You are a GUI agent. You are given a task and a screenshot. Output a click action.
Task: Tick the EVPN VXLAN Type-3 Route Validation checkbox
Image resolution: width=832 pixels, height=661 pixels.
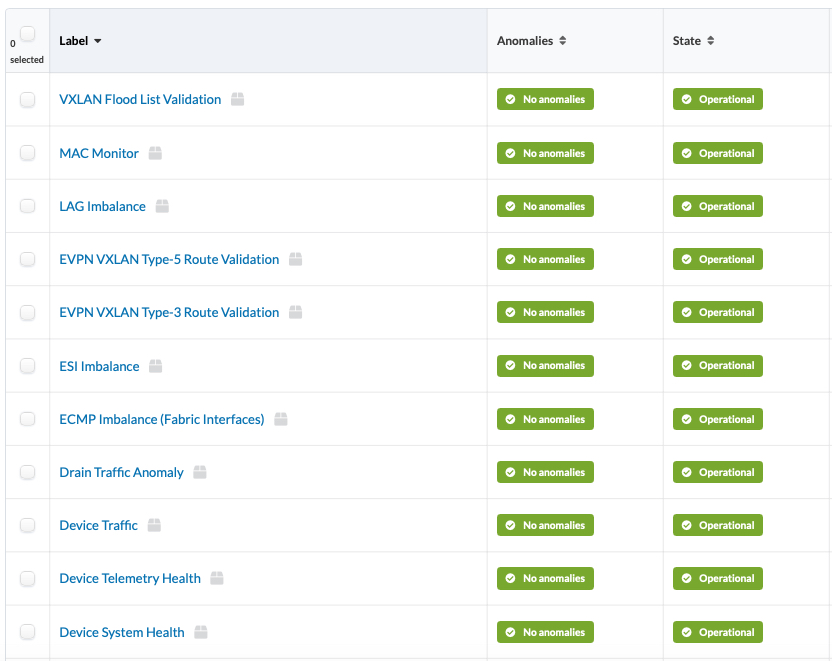(x=28, y=312)
